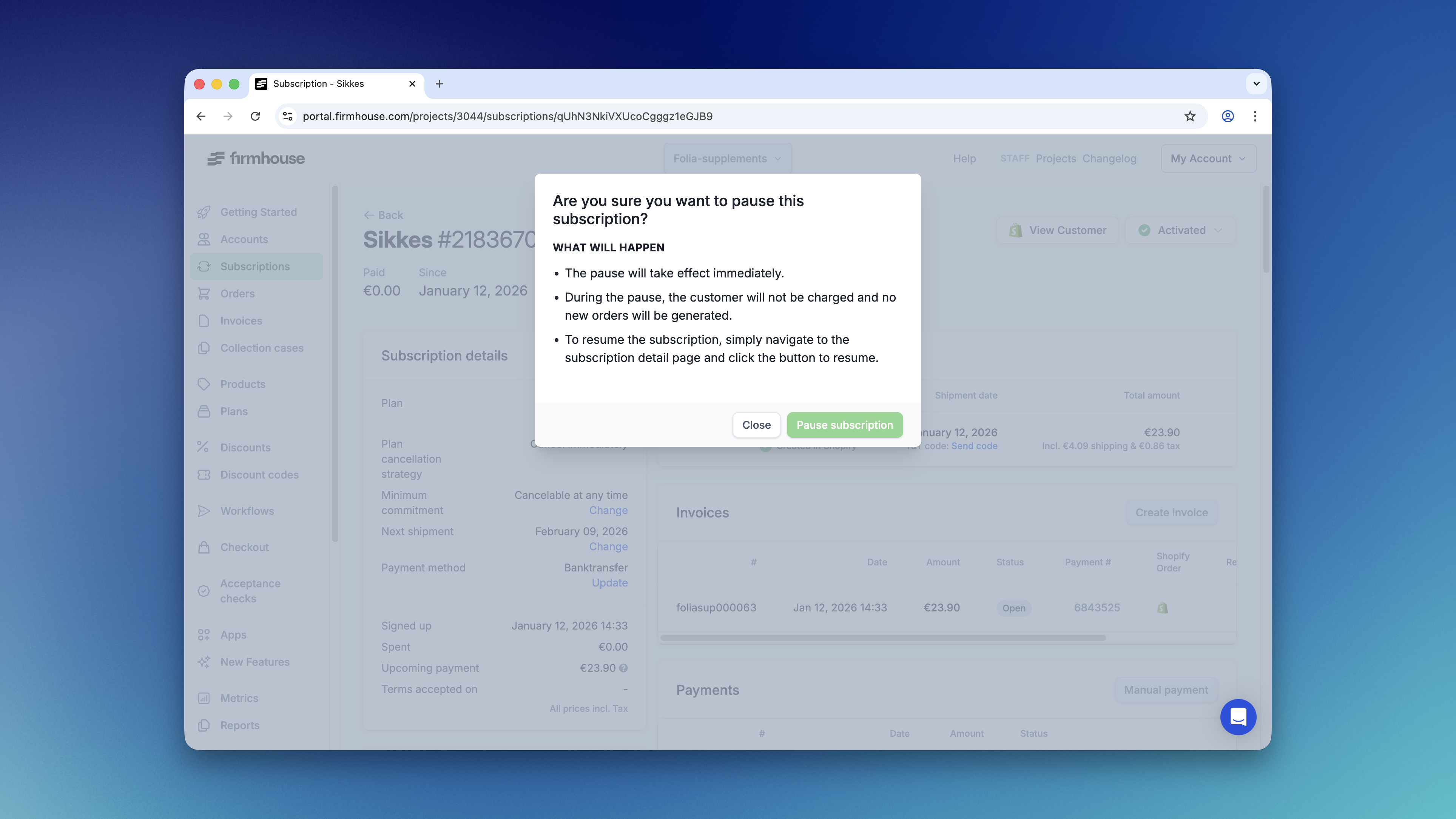Open the Activated status dropdown
1456x819 pixels.
coord(1180,230)
